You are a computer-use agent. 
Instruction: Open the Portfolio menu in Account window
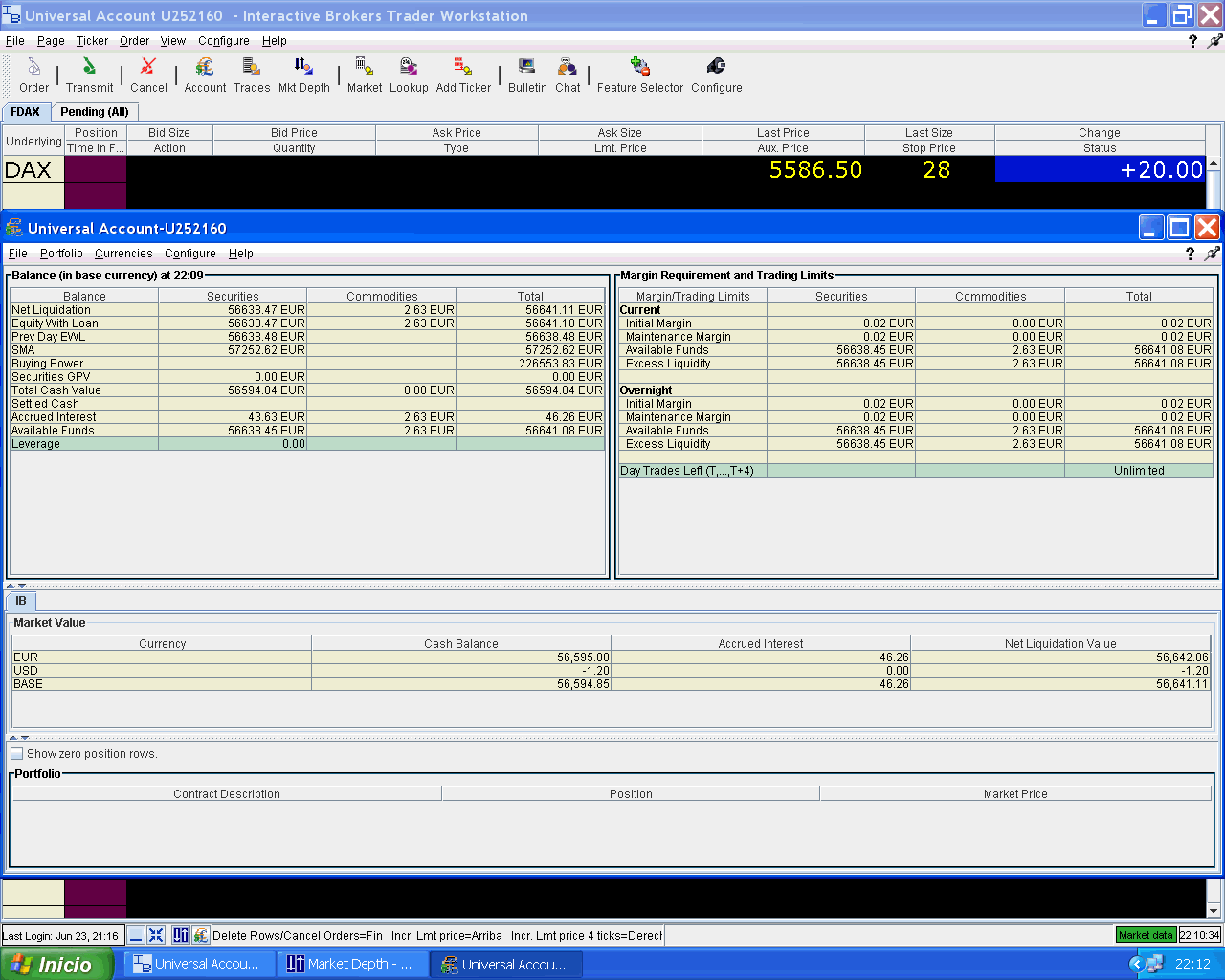[61, 254]
